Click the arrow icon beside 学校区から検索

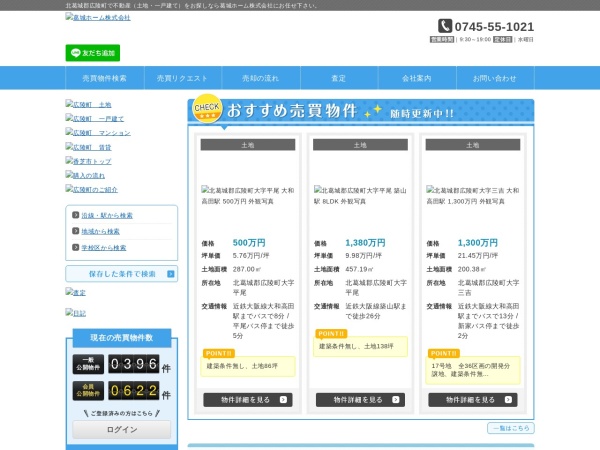pos(75,247)
